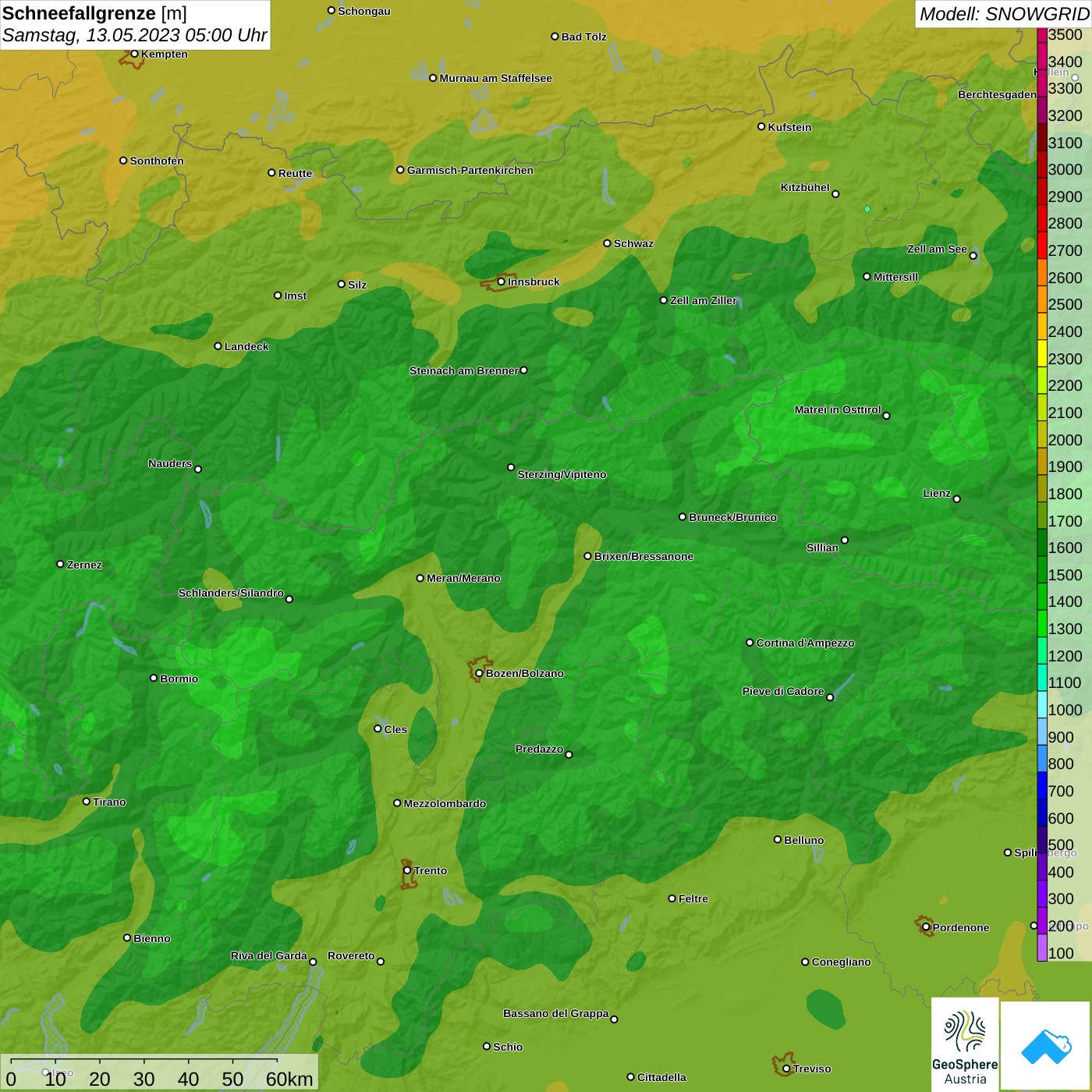This screenshot has width=1092, height=1092.
Task: Click the Nauders location dot
Action: click(198, 469)
